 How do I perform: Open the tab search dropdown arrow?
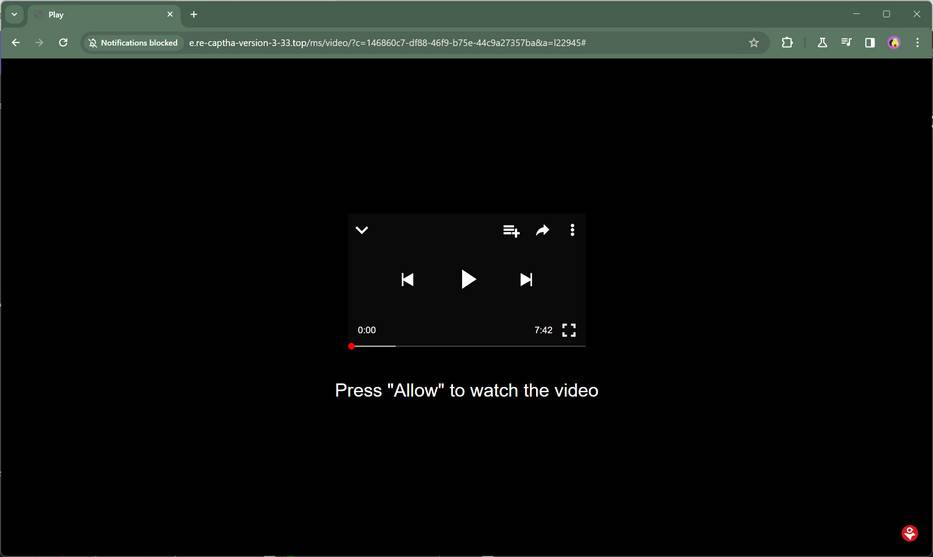[14, 14]
